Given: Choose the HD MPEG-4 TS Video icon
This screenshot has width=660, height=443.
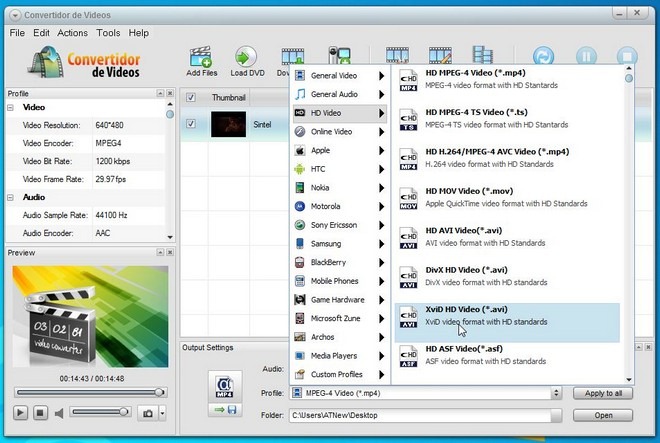Looking at the screenshot, I should pos(408,120).
